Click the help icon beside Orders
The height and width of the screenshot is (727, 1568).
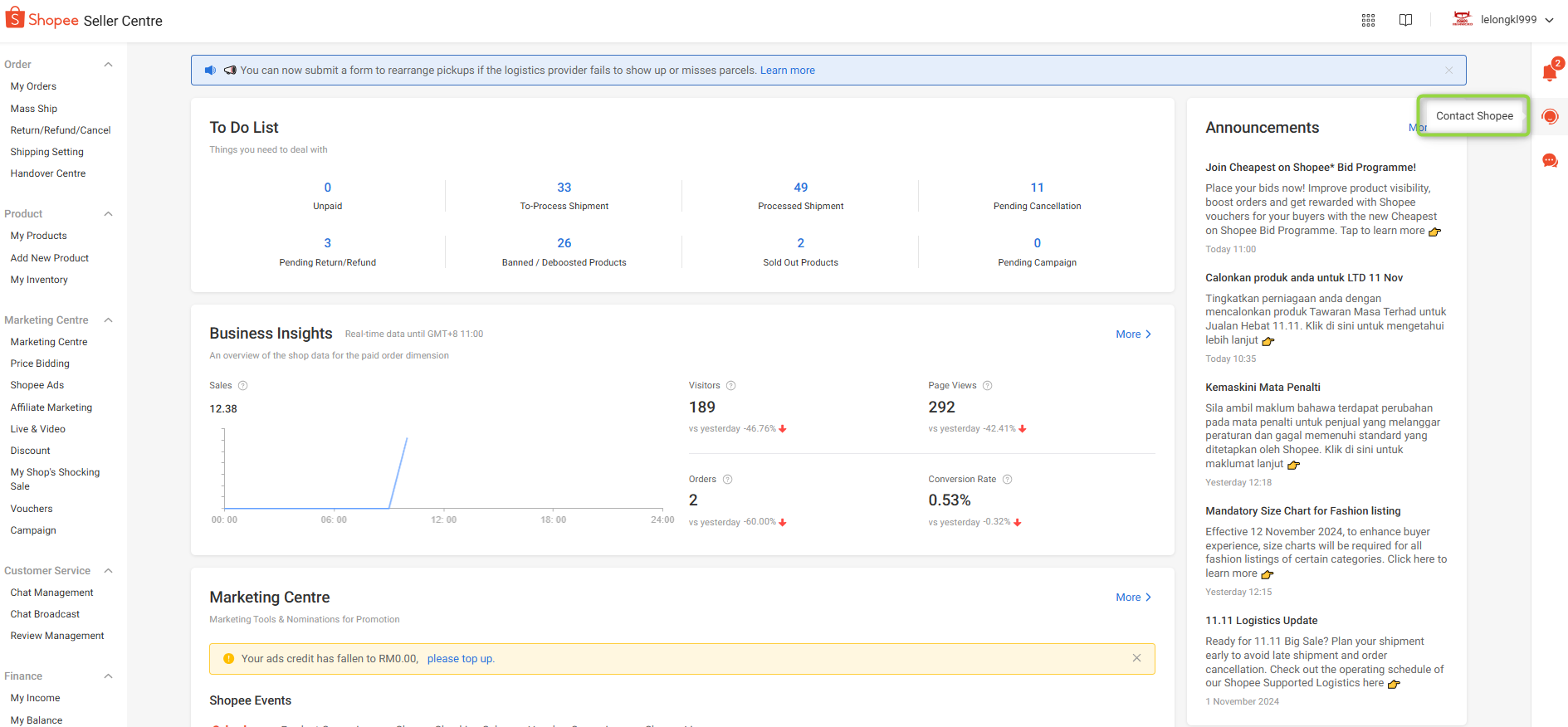tap(728, 479)
